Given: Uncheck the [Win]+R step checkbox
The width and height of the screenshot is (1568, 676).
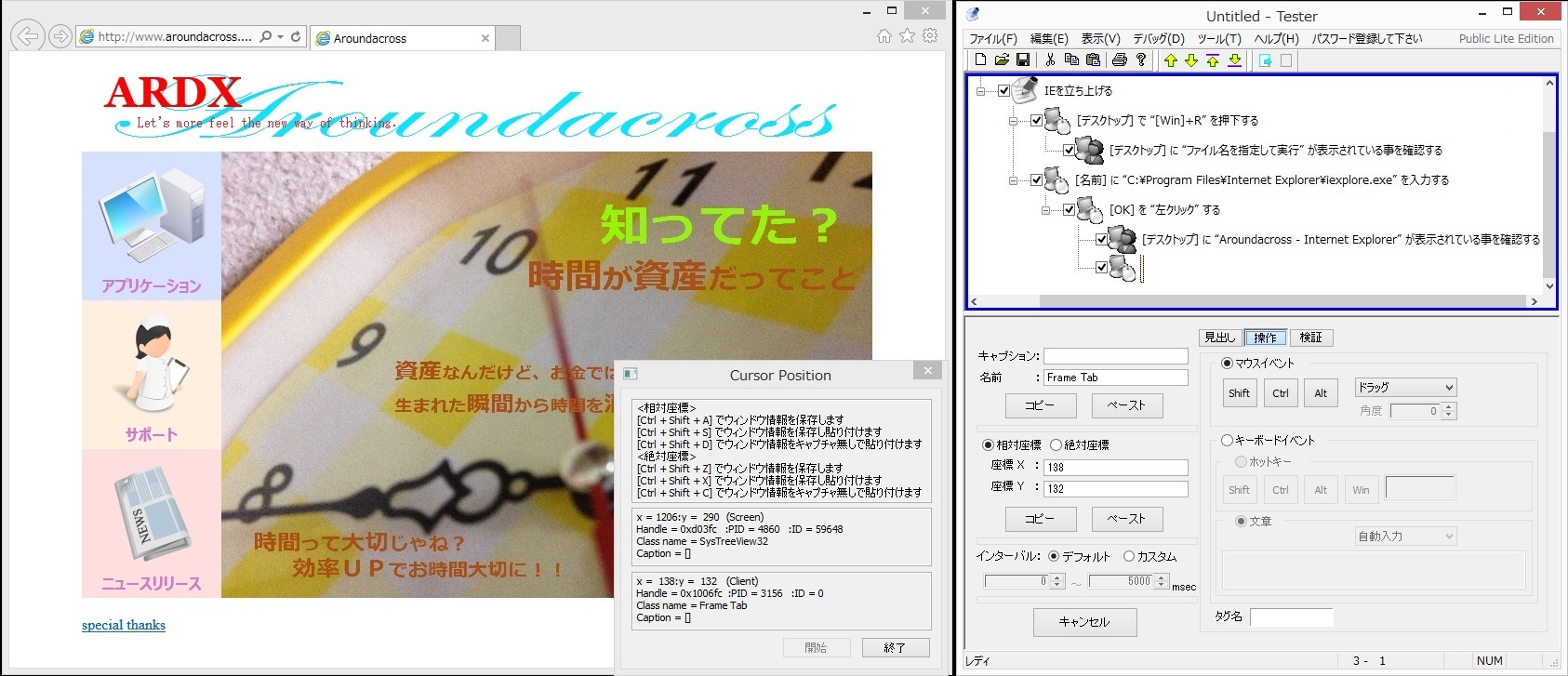Looking at the screenshot, I should tap(1036, 121).
